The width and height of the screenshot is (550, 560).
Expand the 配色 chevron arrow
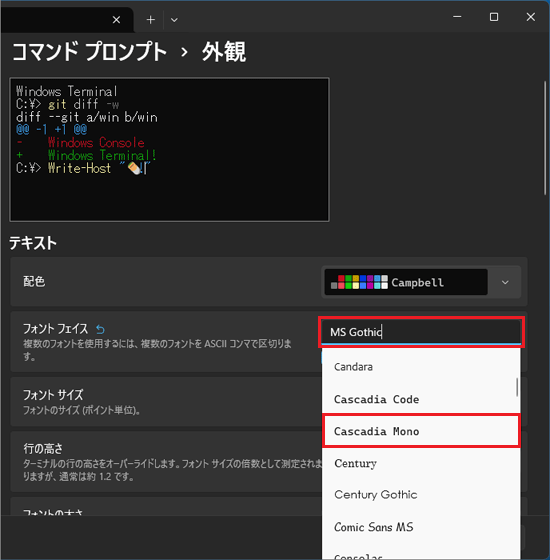505,282
